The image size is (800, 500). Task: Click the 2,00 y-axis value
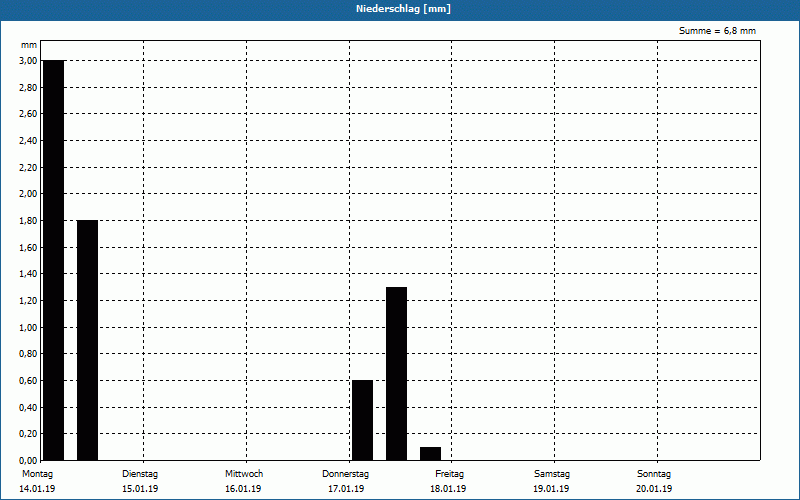click(28, 194)
